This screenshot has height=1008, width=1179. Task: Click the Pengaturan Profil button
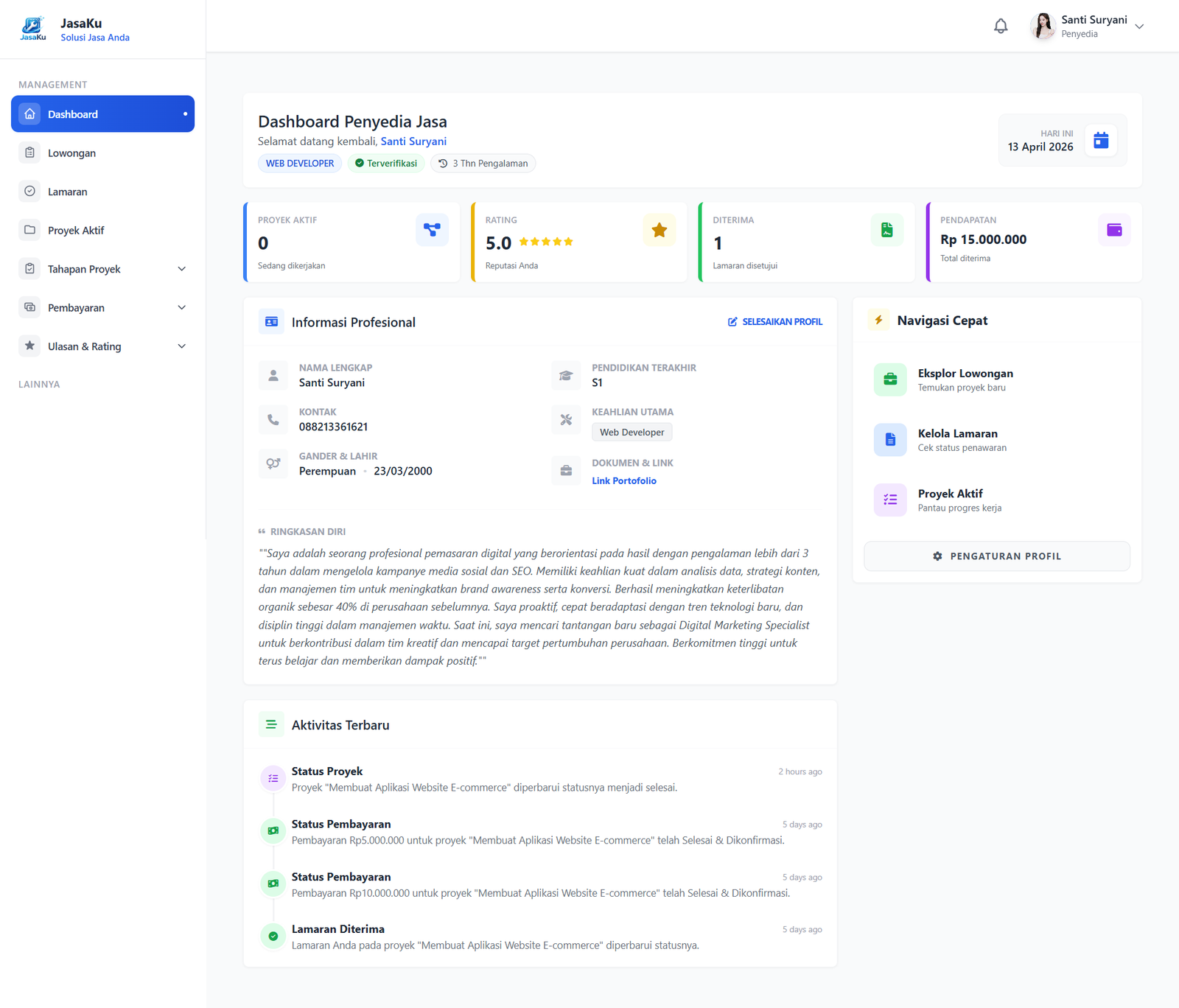click(997, 556)
